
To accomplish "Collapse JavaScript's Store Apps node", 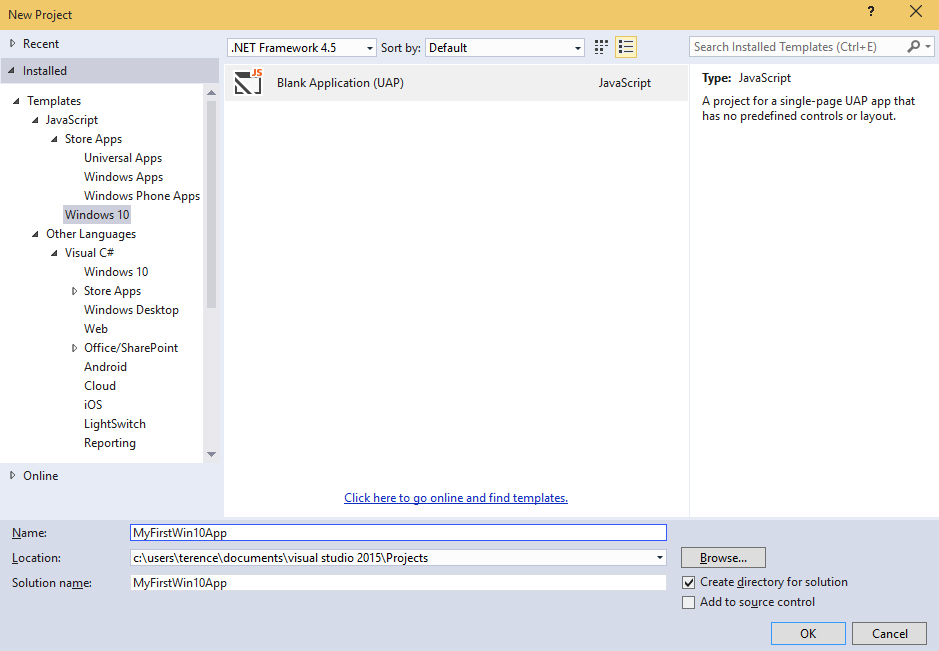I will [x=54, y=139].
